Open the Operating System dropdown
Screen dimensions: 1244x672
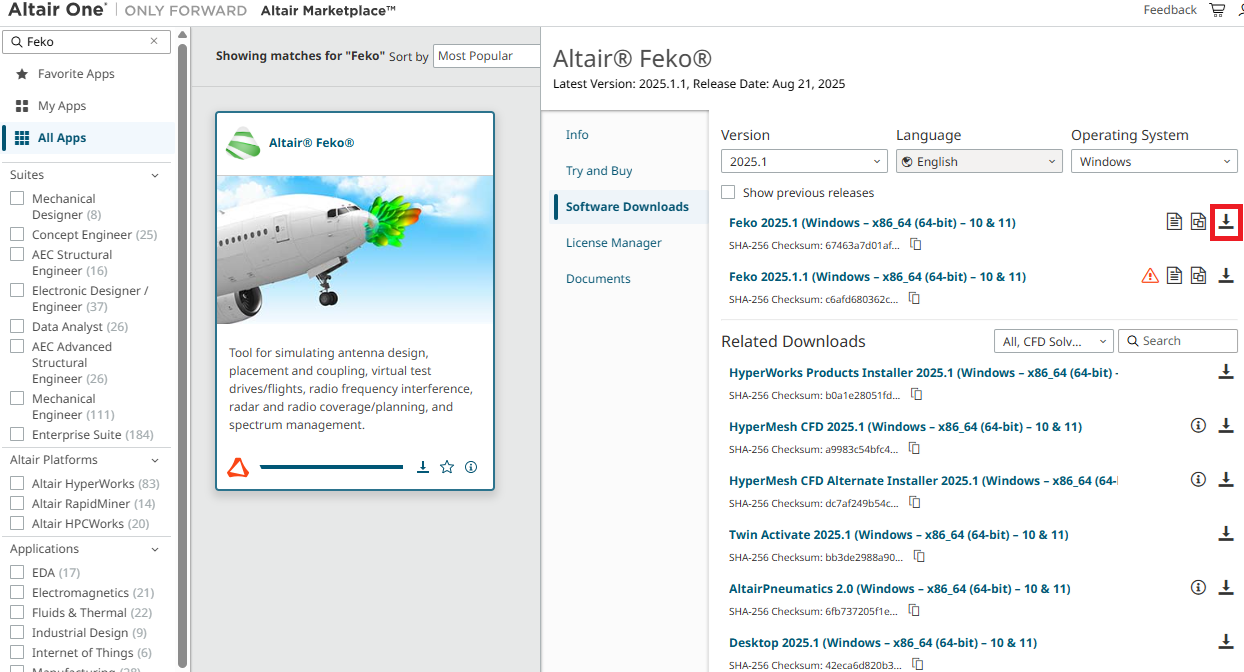[1154, 161]
